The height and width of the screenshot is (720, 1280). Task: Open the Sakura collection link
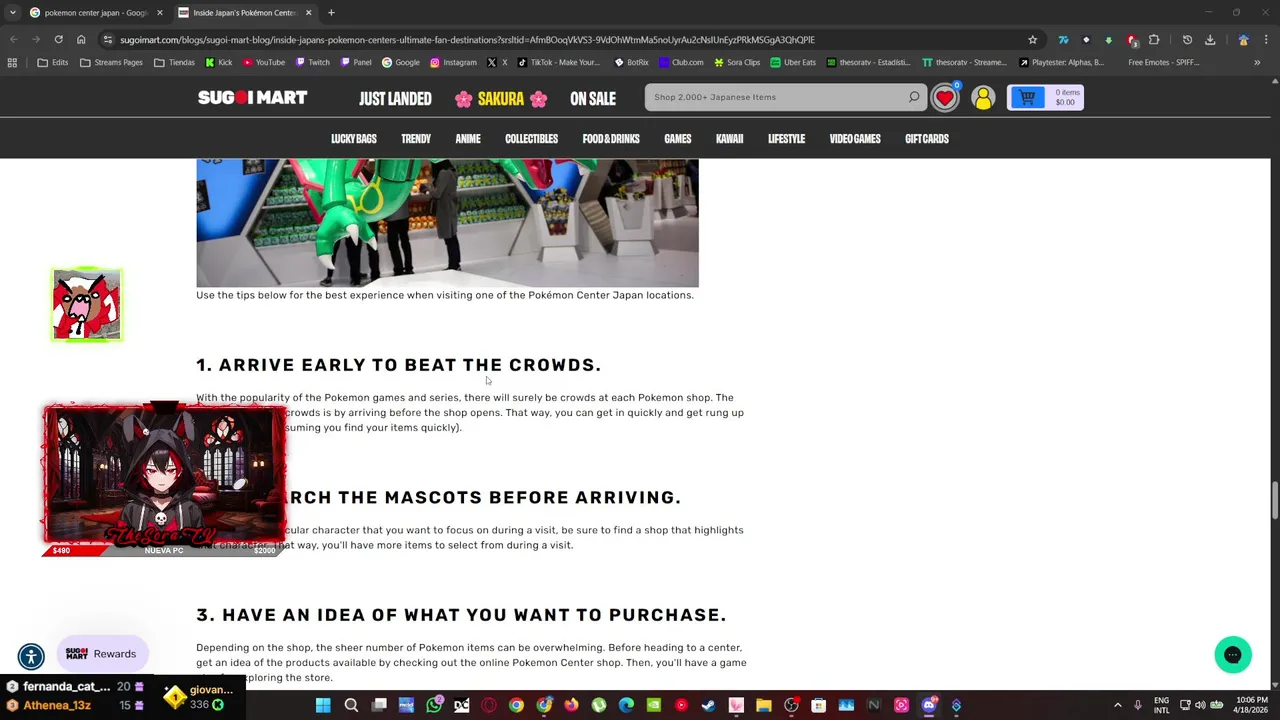coord(501,99)
